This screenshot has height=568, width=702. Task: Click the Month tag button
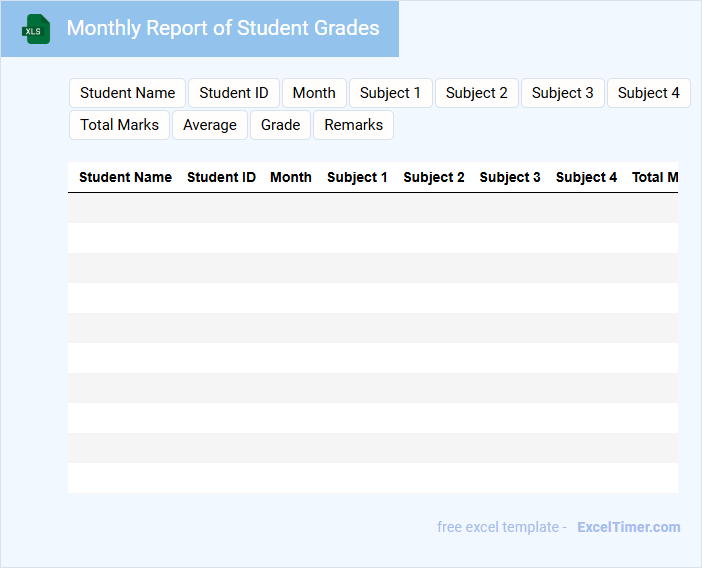point(314,93)
